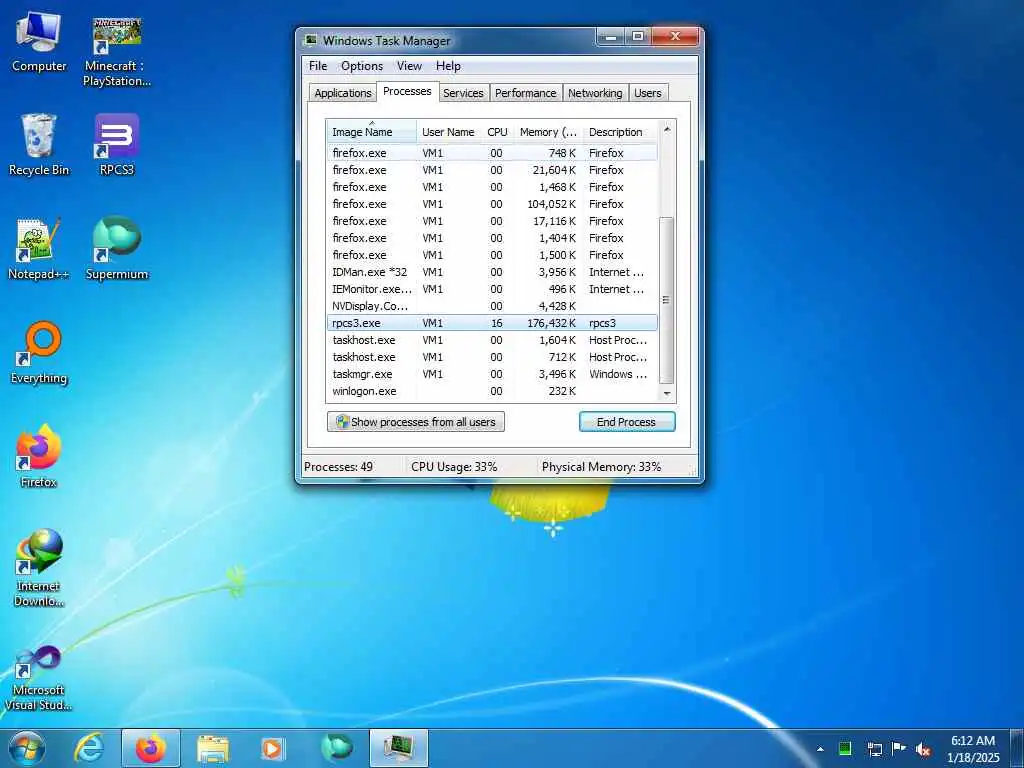The image size is (1024, 768).
Task: Click the green CPU meter tray icon
Action: (845, 749)
